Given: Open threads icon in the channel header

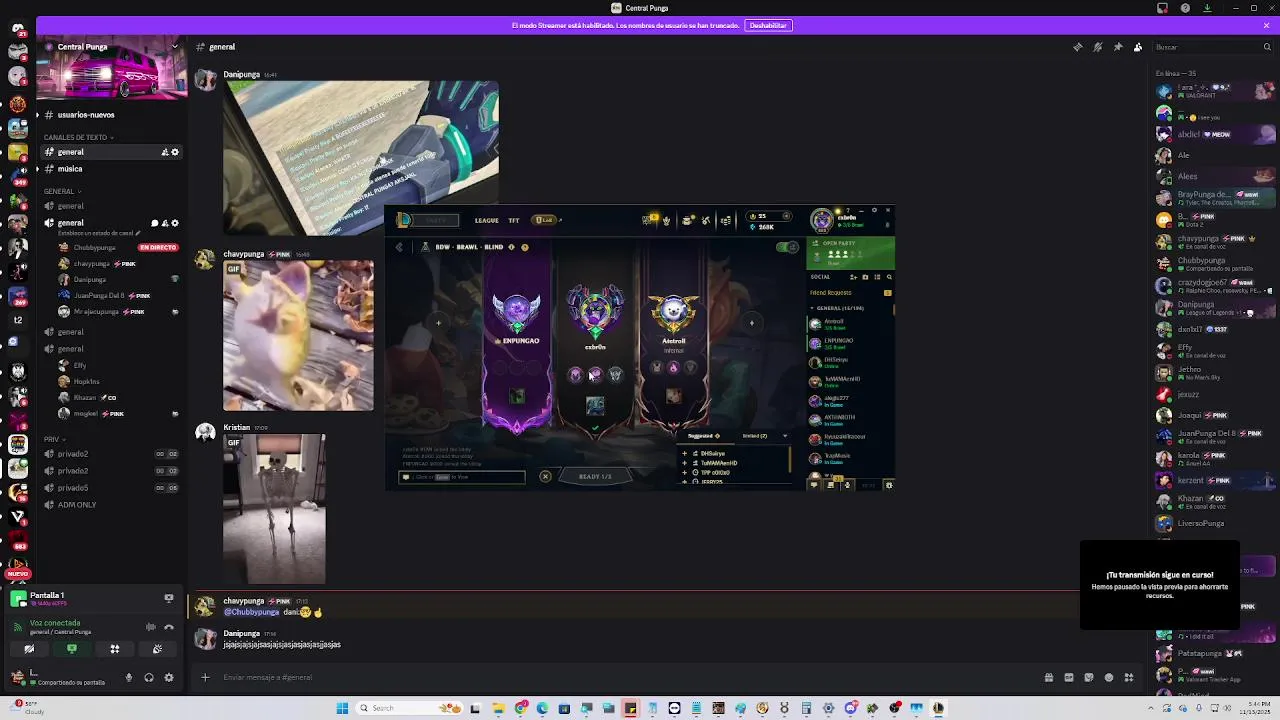Looking at the screenshot, I should tap(1078, 47).
